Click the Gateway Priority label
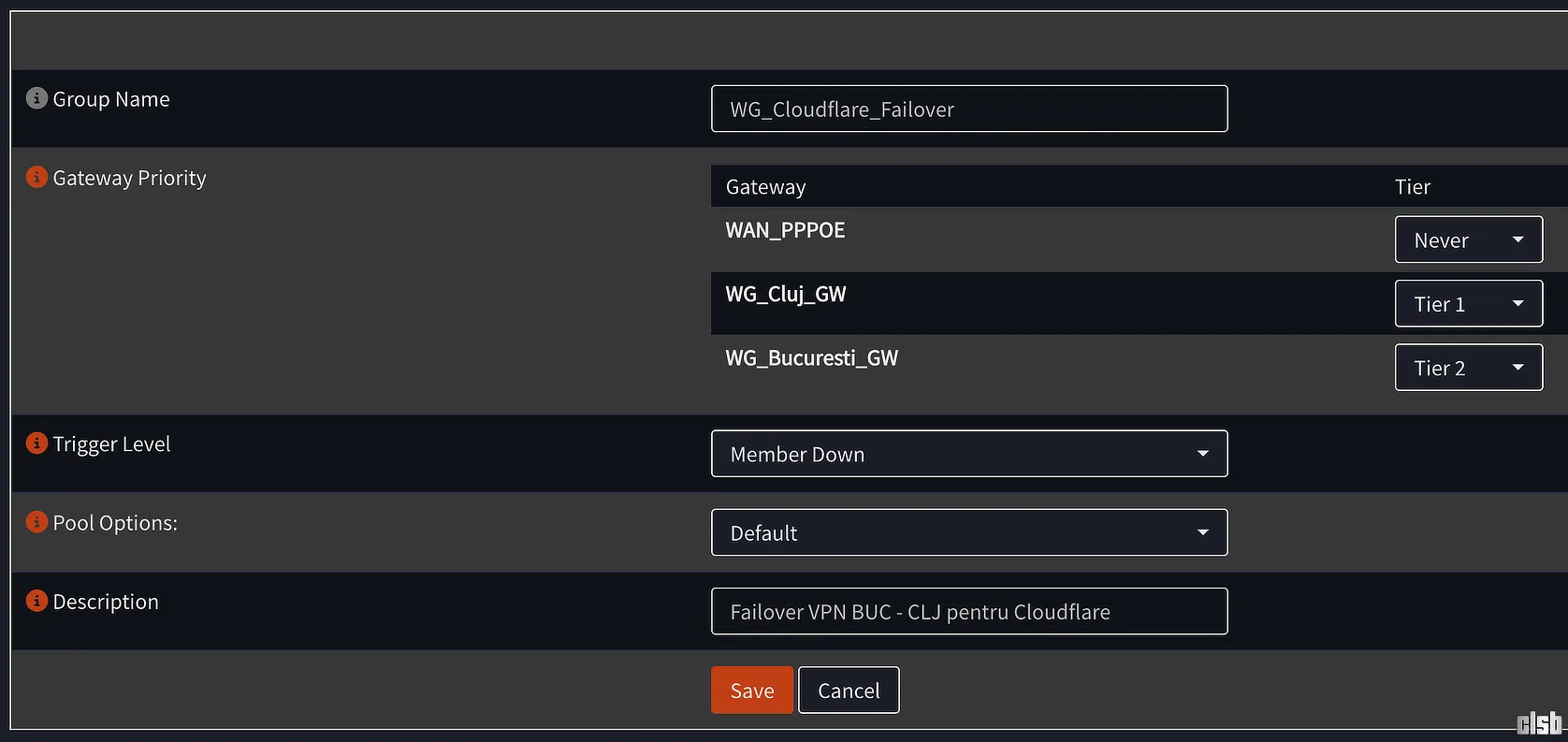This screenshot has width=1568, height=742. click(129, 178)
